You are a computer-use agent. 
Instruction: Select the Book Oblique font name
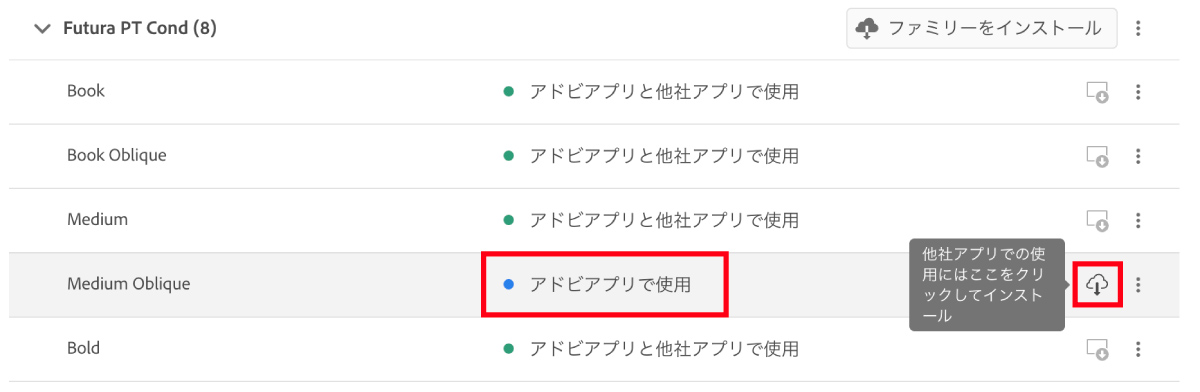point(117,155)
